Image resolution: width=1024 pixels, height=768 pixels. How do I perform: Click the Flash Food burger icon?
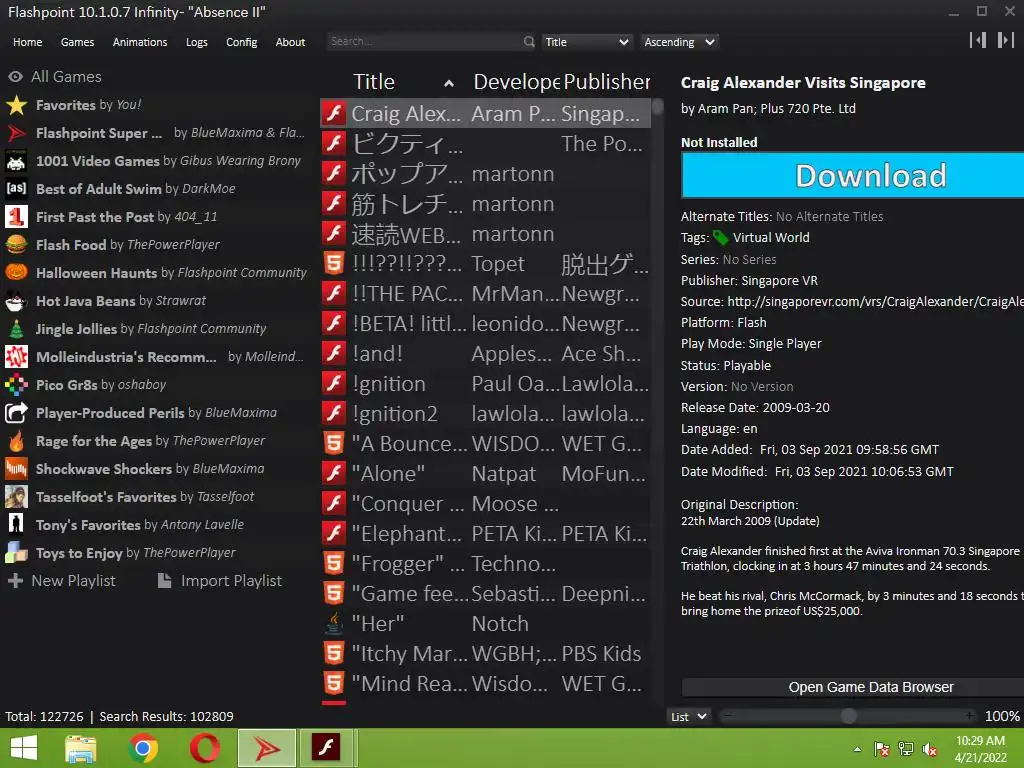(16, 245)
